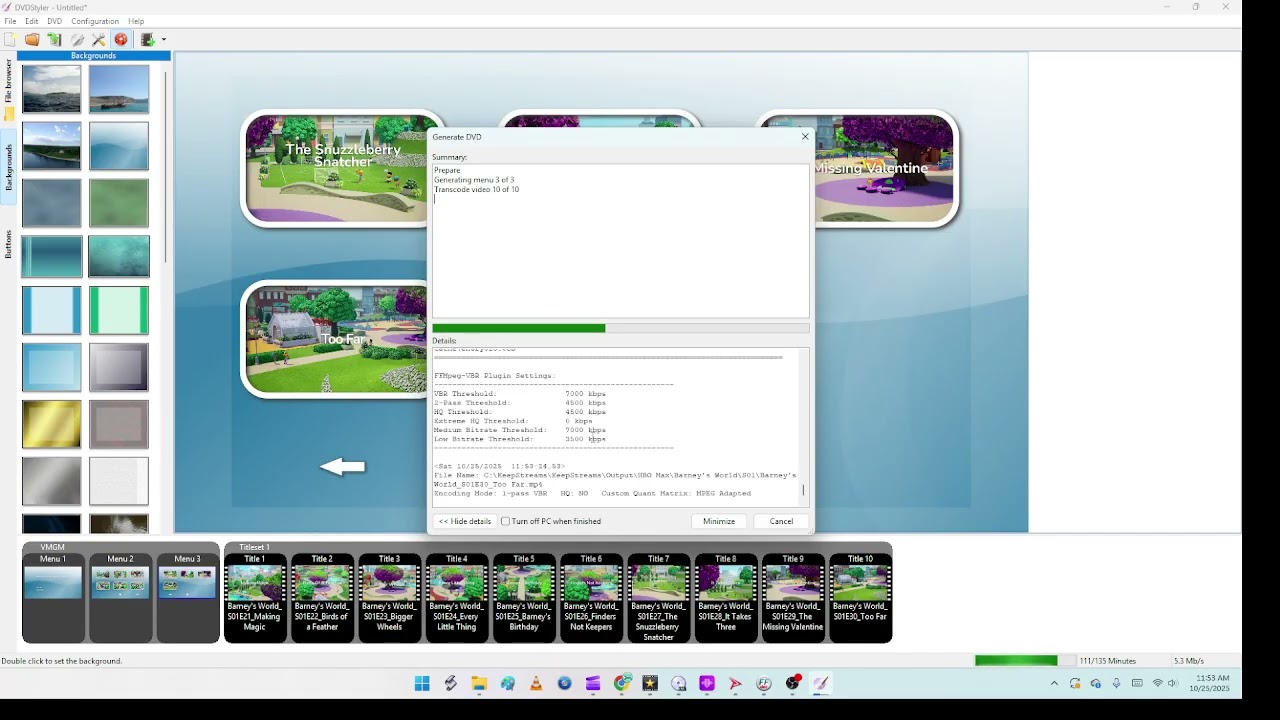Select Title 6 Finders Not Keepers
This screenshot has height=720, width=1280.
tap(591, 597)
